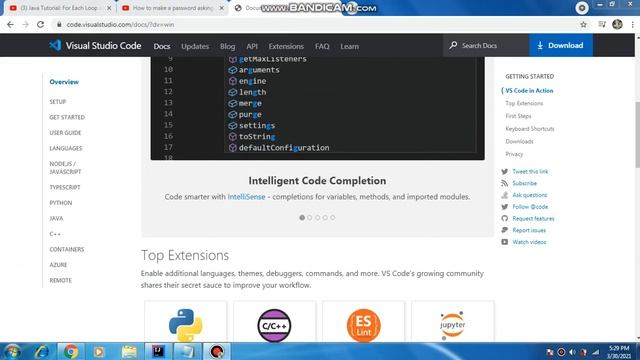The height and width of the screenshot is (360, 640).
Task: Click the code completion screenshot image
Action: 318,108
